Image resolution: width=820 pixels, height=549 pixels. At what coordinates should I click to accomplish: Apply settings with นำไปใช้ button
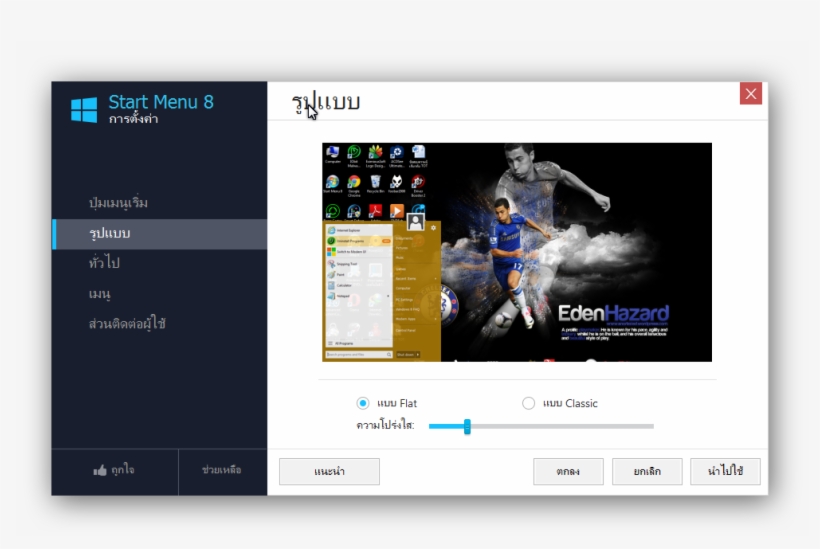(x=725, y=472)
